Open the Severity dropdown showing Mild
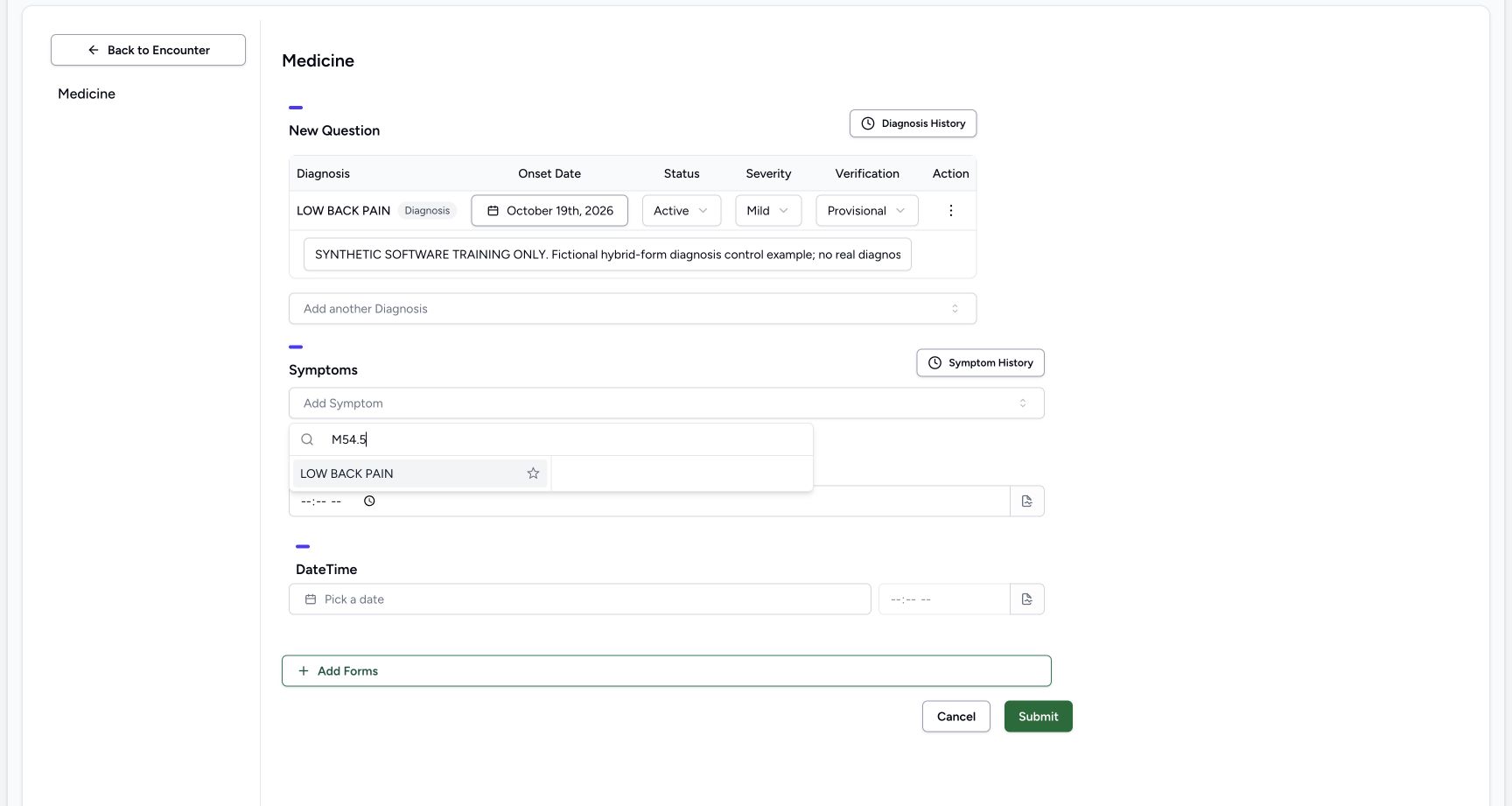1512x806 pixels. click(x=768, y=211)
